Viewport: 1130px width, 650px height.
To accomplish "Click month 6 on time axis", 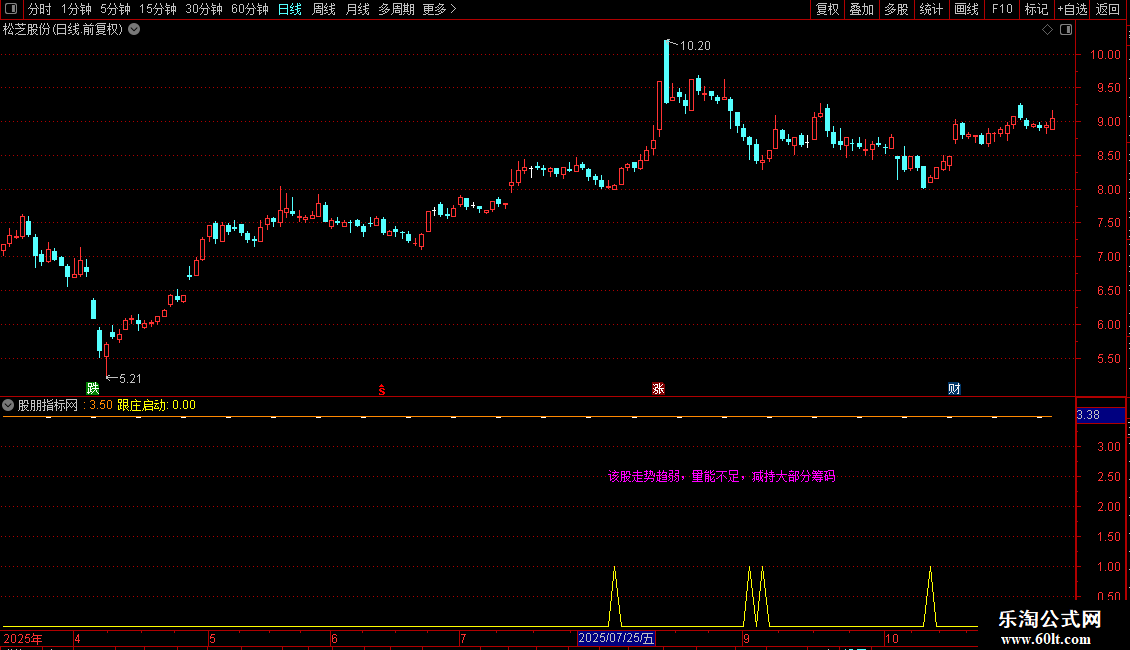I will click(334, 639).
